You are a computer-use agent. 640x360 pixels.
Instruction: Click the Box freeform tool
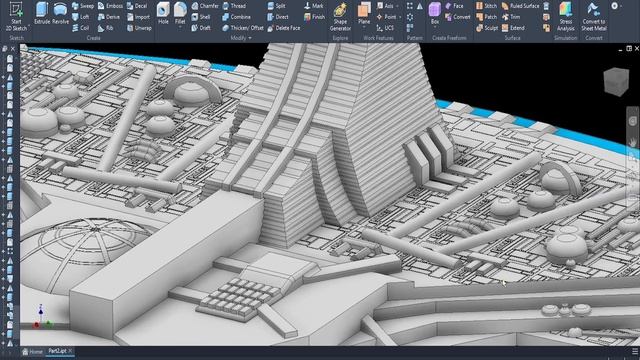click(435, 13)
